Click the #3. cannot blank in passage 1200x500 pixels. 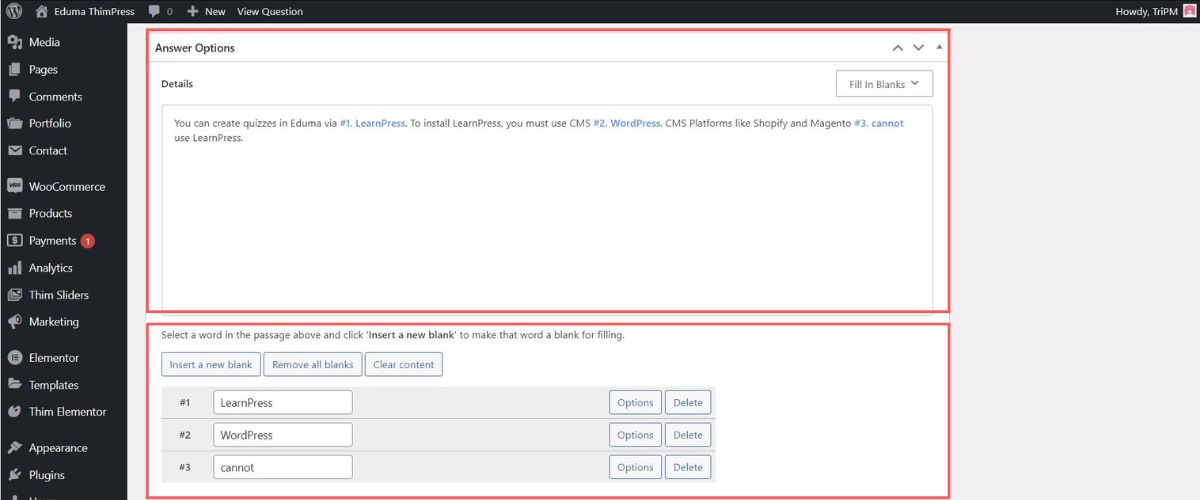click(879, 124)
